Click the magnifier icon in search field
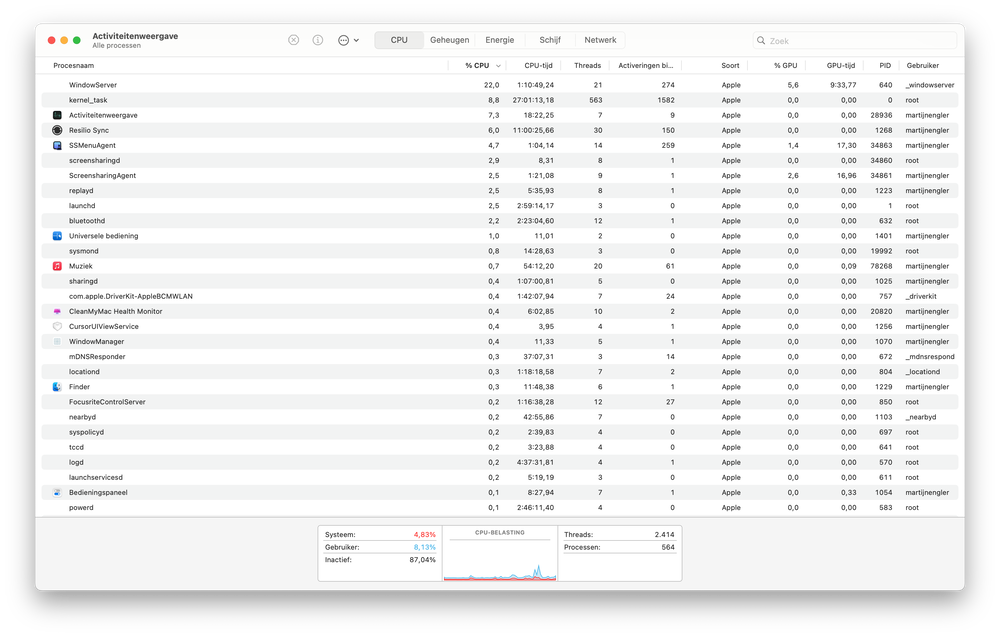1000x637 pixels. pos(761,40)
